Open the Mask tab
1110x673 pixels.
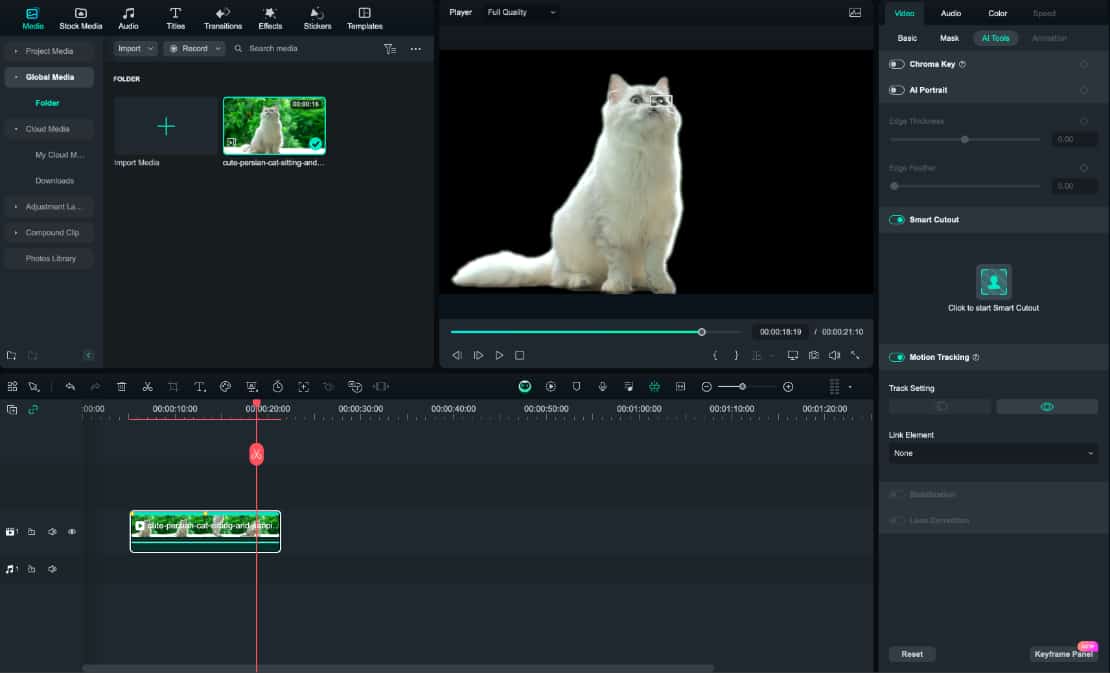point(948,38)
